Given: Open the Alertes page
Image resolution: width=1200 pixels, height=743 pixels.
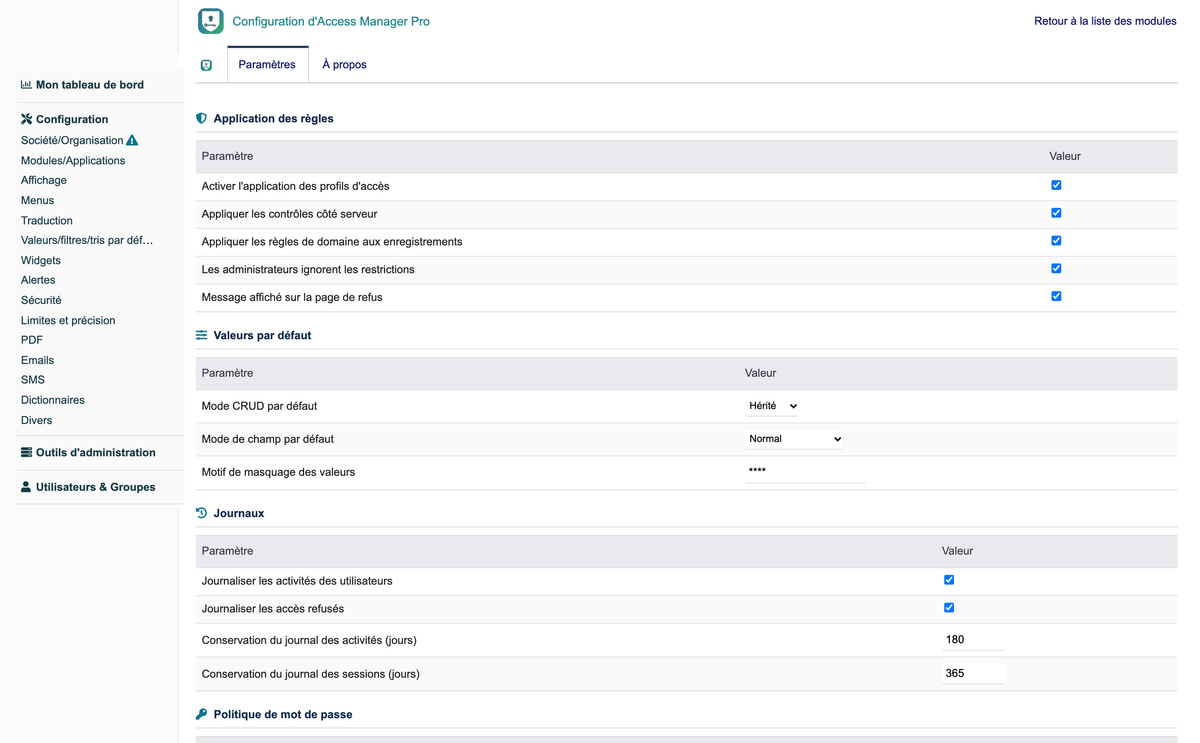Looking at the screenshot, I should (38, 281).
